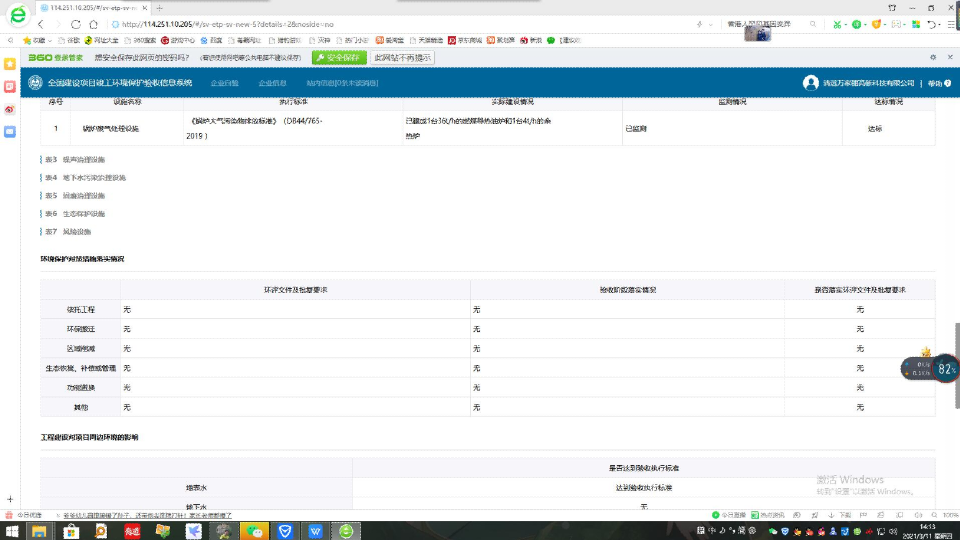
Task: Open the Weibo icon in left sidebar
Action: 10,108
